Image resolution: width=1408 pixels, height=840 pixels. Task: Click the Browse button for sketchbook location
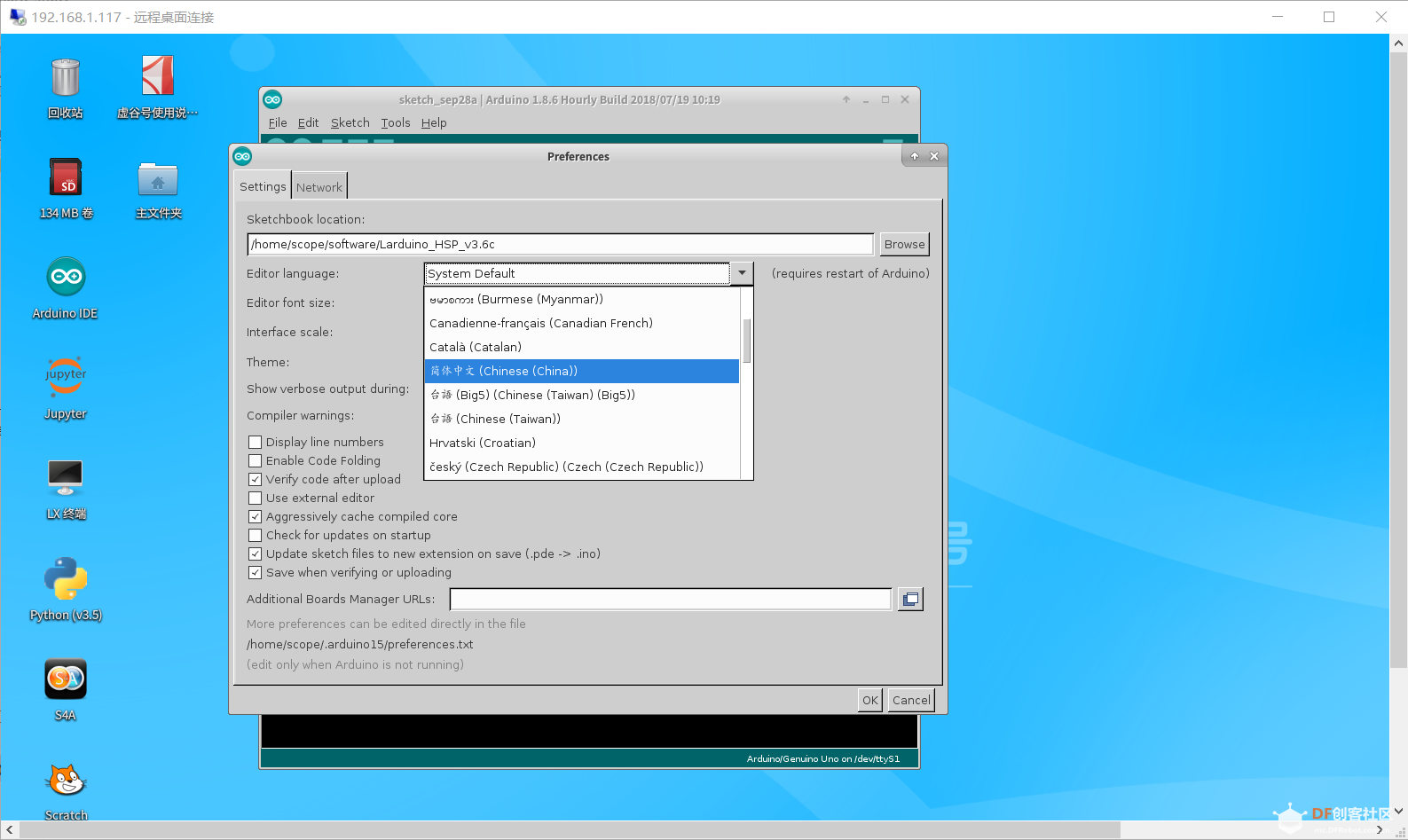pos(904,244)
